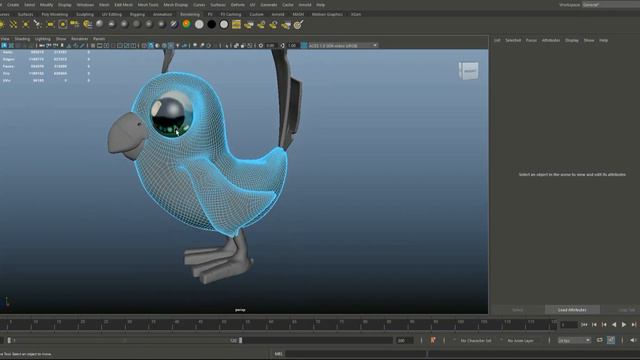Open the Windows menu
This screenshot has height=360, width=640.
[x=85, y=5]
